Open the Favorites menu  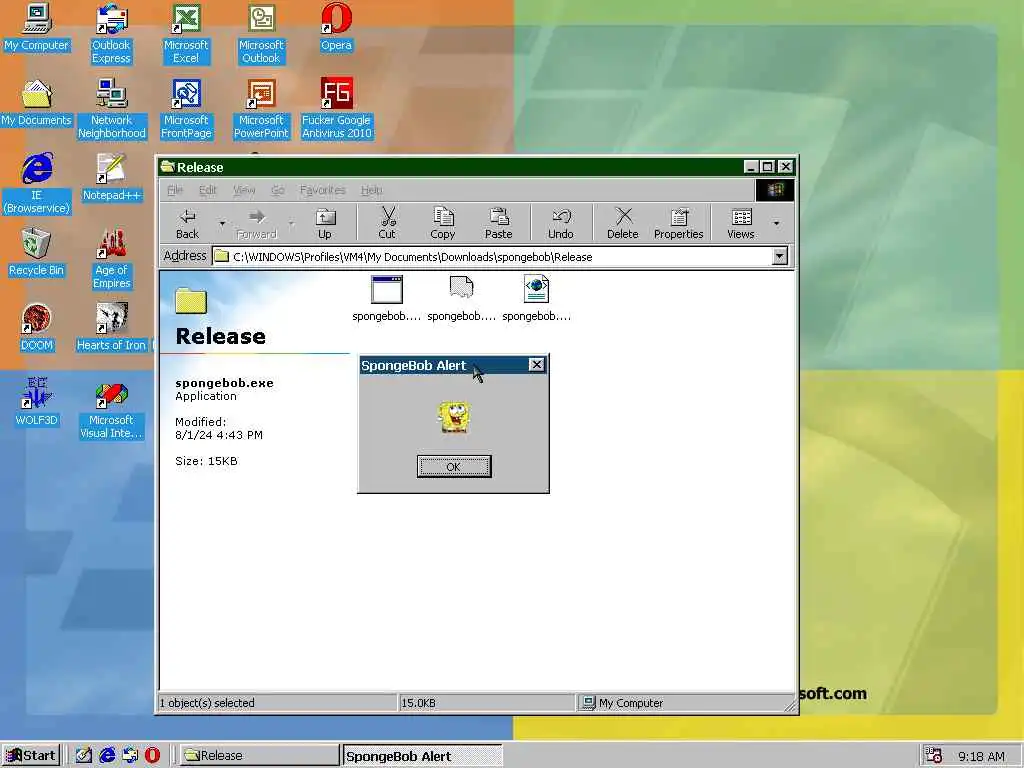323,190
